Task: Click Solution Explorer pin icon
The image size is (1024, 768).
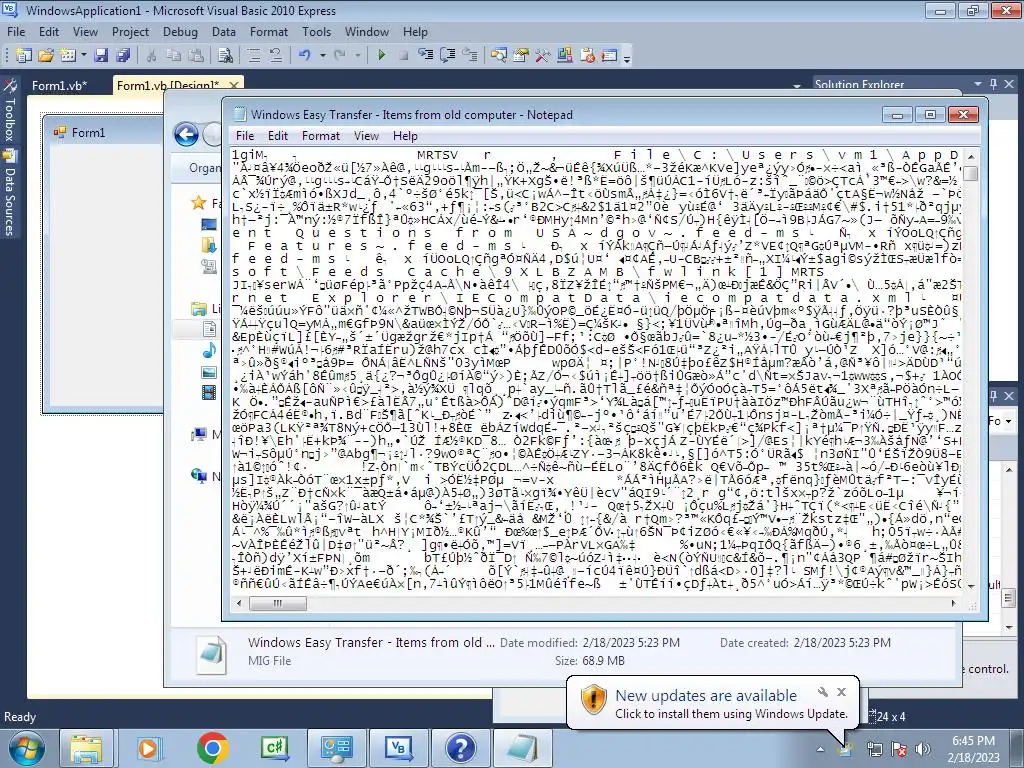Action: tap(993, 84)
